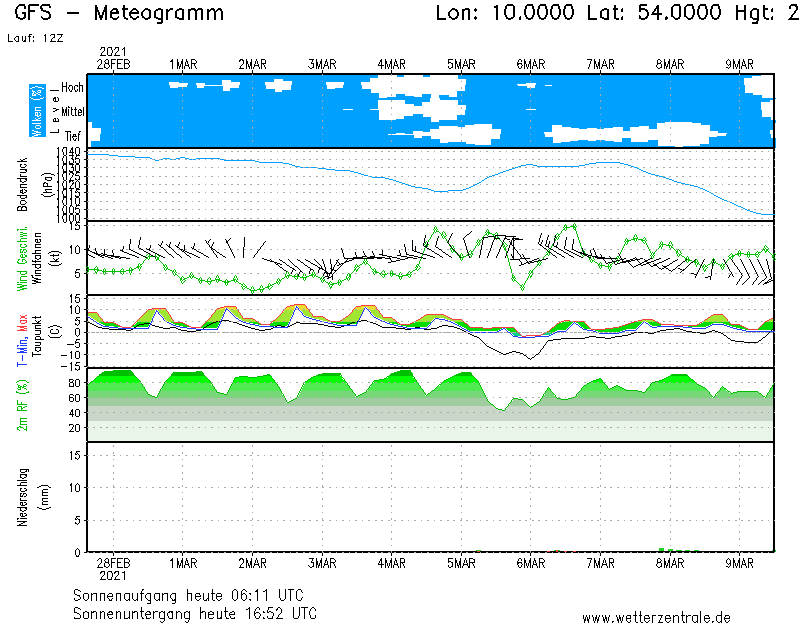
Task: Click the 1040 value on pressure axis
Action: point(68,151)
